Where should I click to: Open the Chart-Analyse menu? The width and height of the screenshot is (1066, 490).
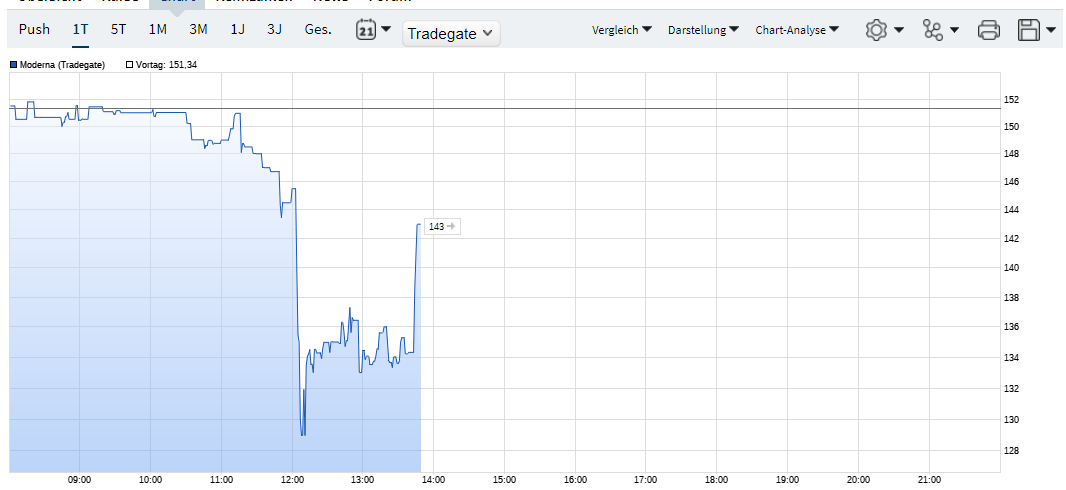click(x=797, y=30)
